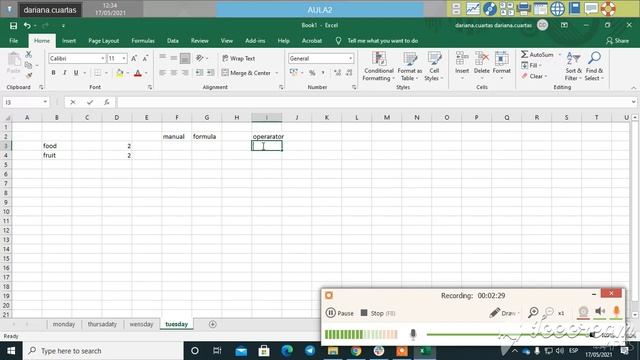Stop the screen recording
640x360 pixels.
[x=378, y=313]
